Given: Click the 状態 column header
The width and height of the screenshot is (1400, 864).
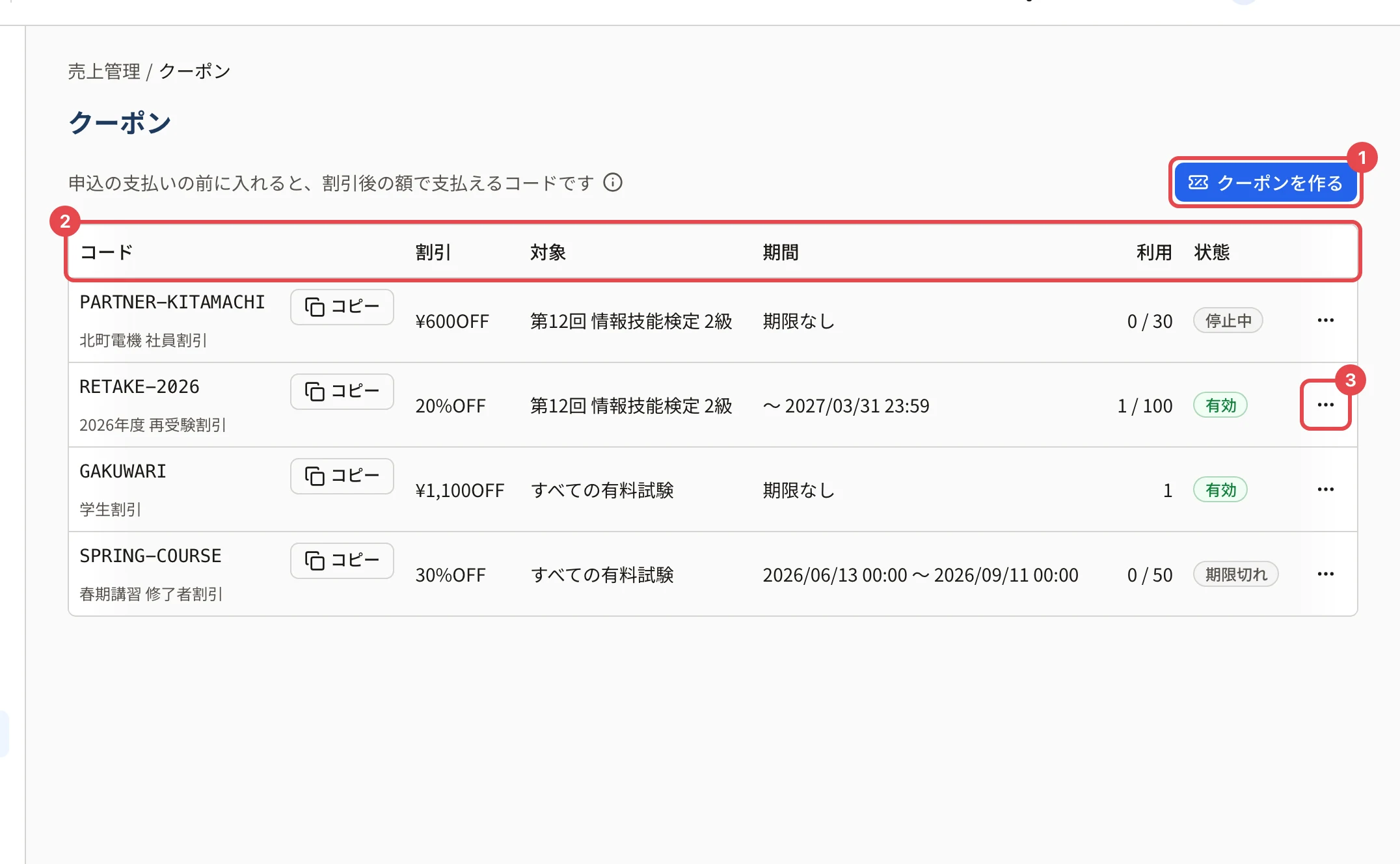Looking at the screenshot, I should point(1212,252).
